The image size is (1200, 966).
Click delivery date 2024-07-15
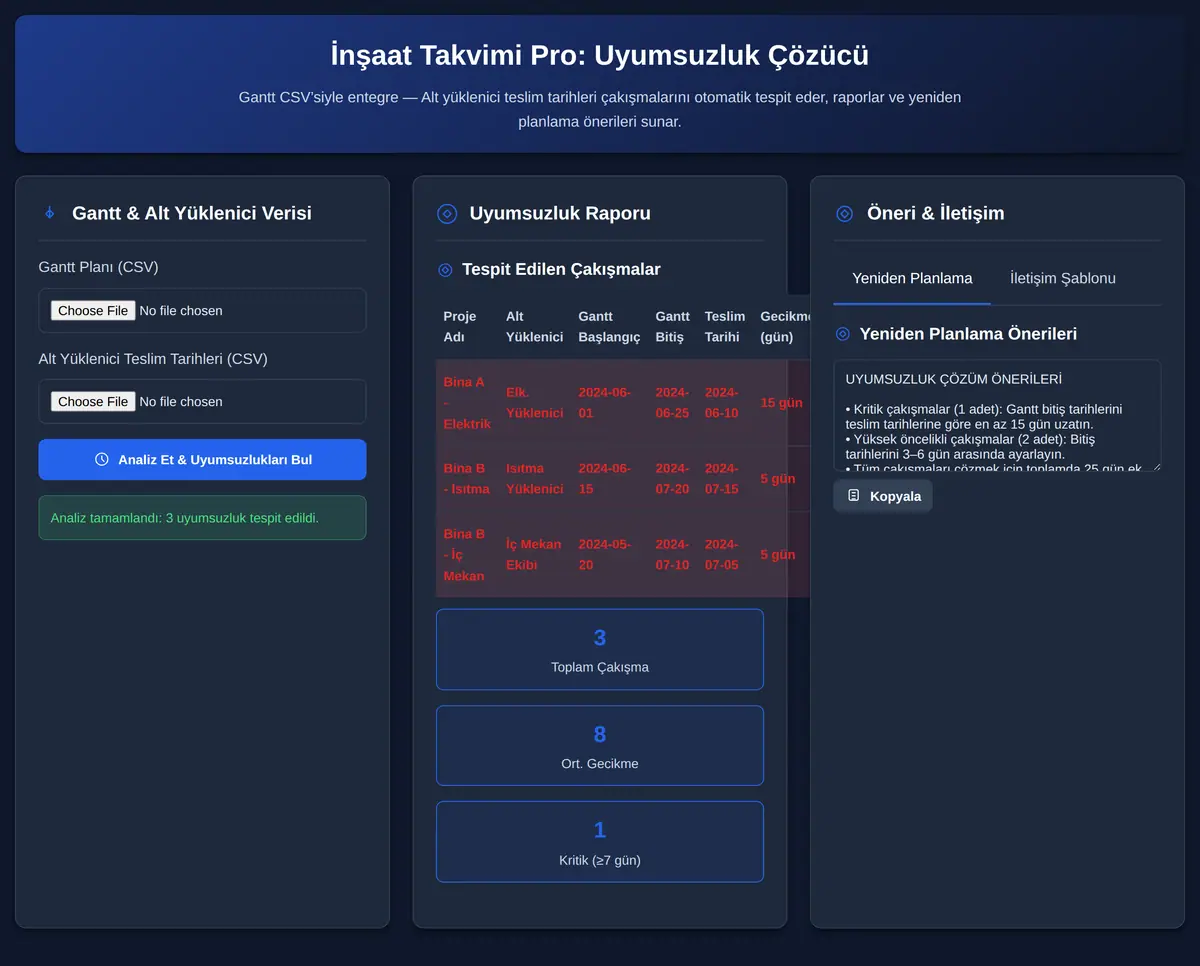point(724,479)
